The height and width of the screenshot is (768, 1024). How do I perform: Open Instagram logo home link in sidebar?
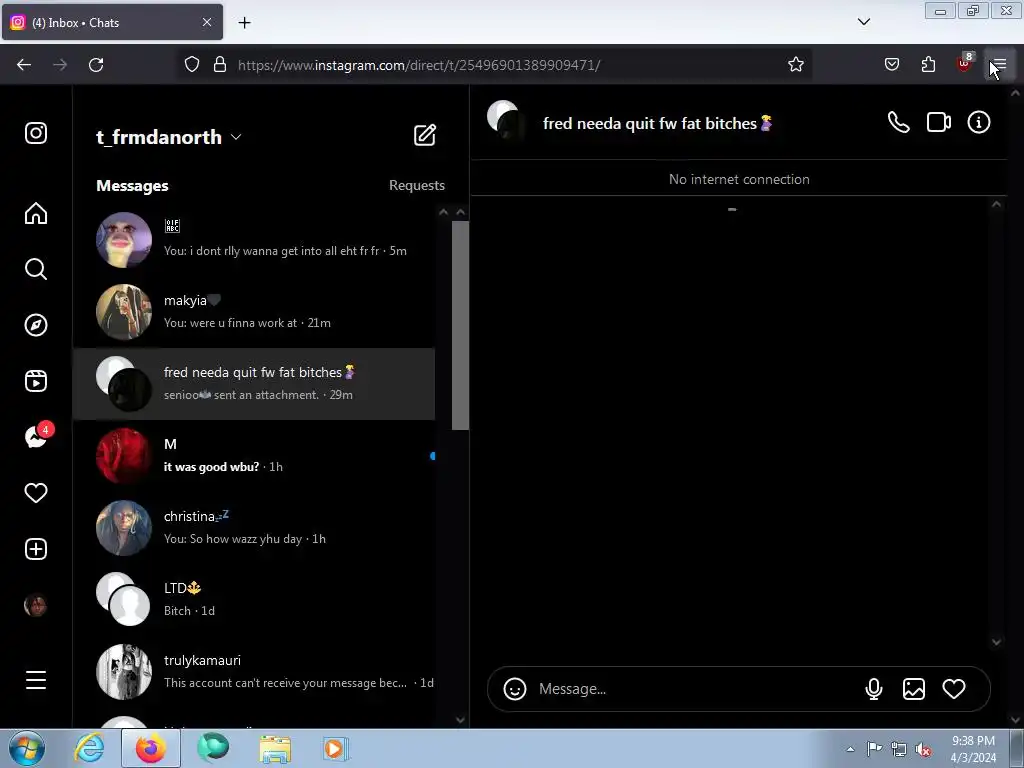(36, 133)
